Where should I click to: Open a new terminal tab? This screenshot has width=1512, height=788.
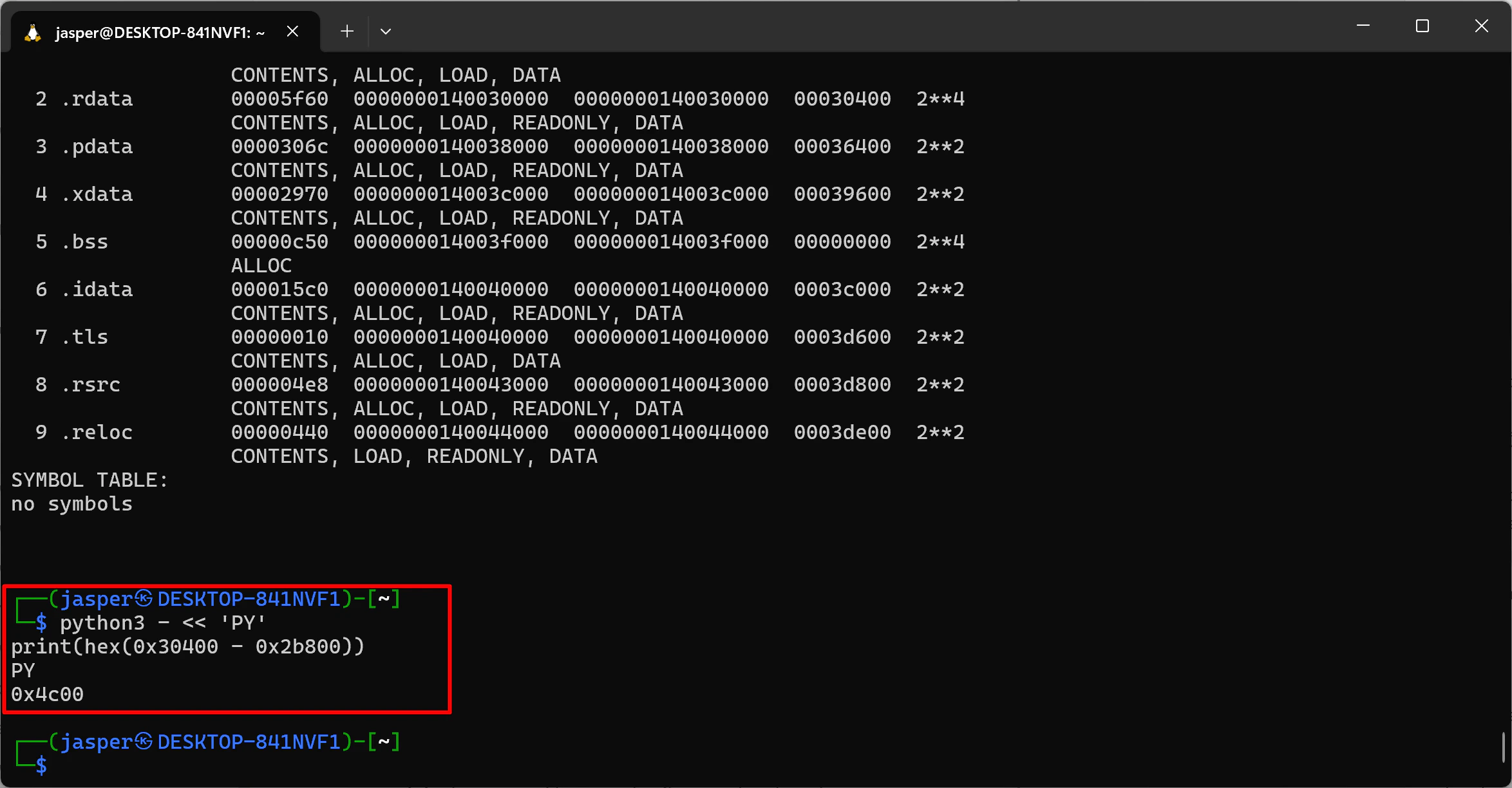(x=347, y=31)
